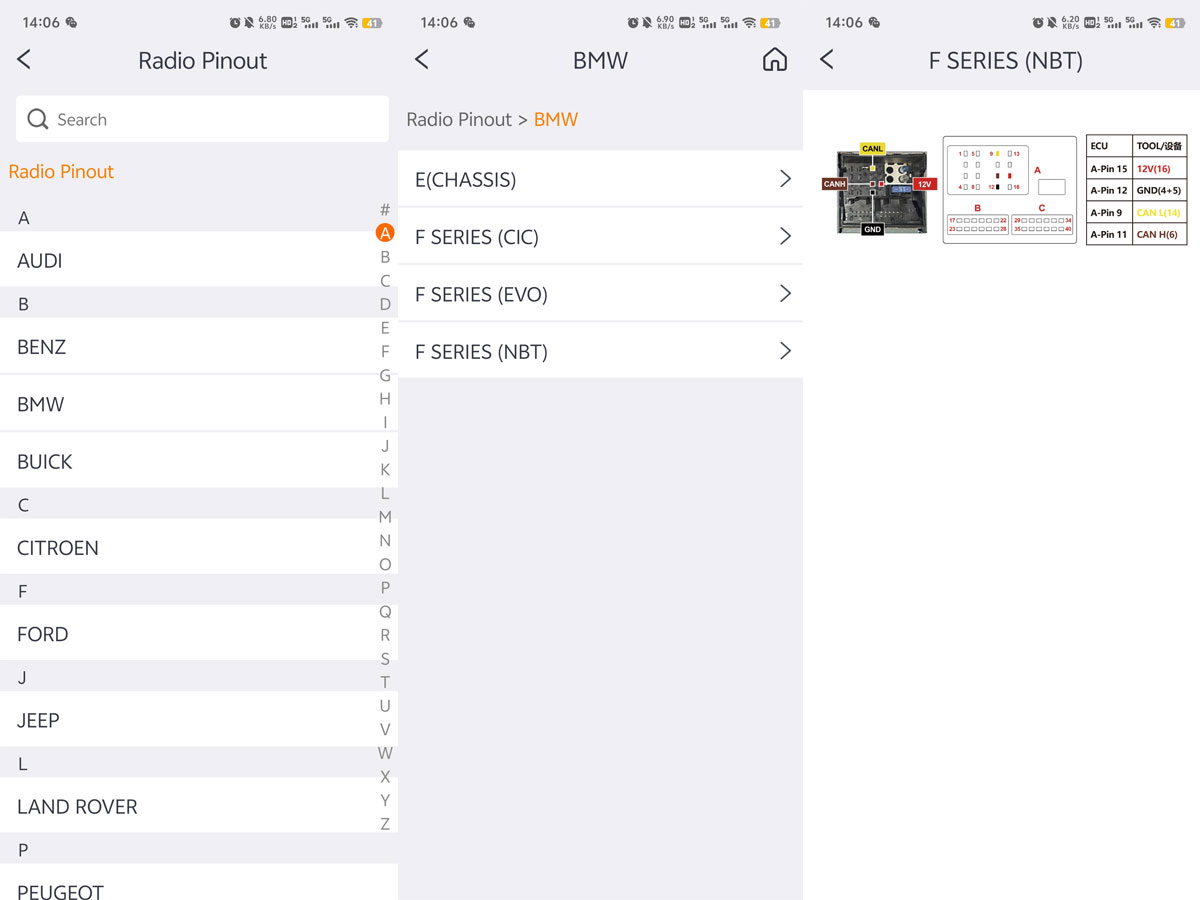The image size is (1200, 900).
Task: View the pin layout diagram A B C
Action: tap(1009, 190)
